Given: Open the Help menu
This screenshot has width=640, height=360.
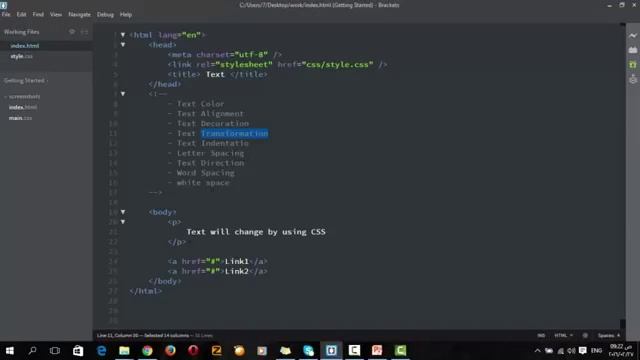Looking at the screenshot, I should tap(126, 14).
